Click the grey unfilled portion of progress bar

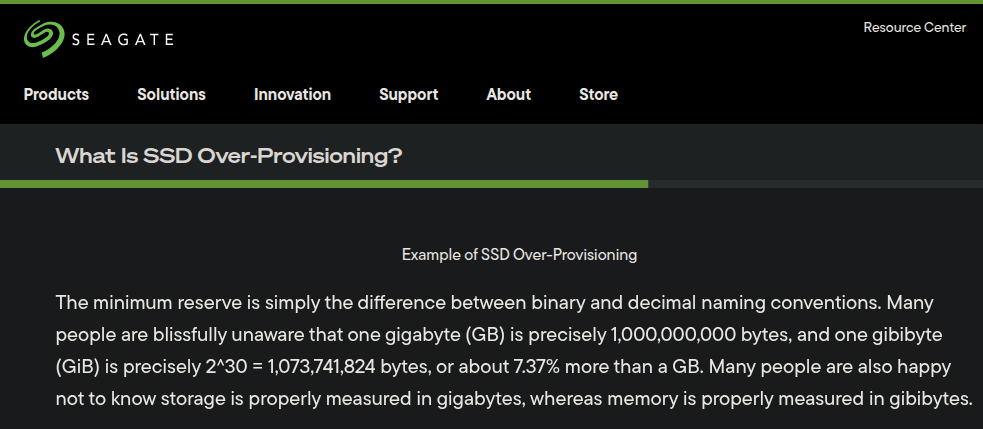[815, 184]
